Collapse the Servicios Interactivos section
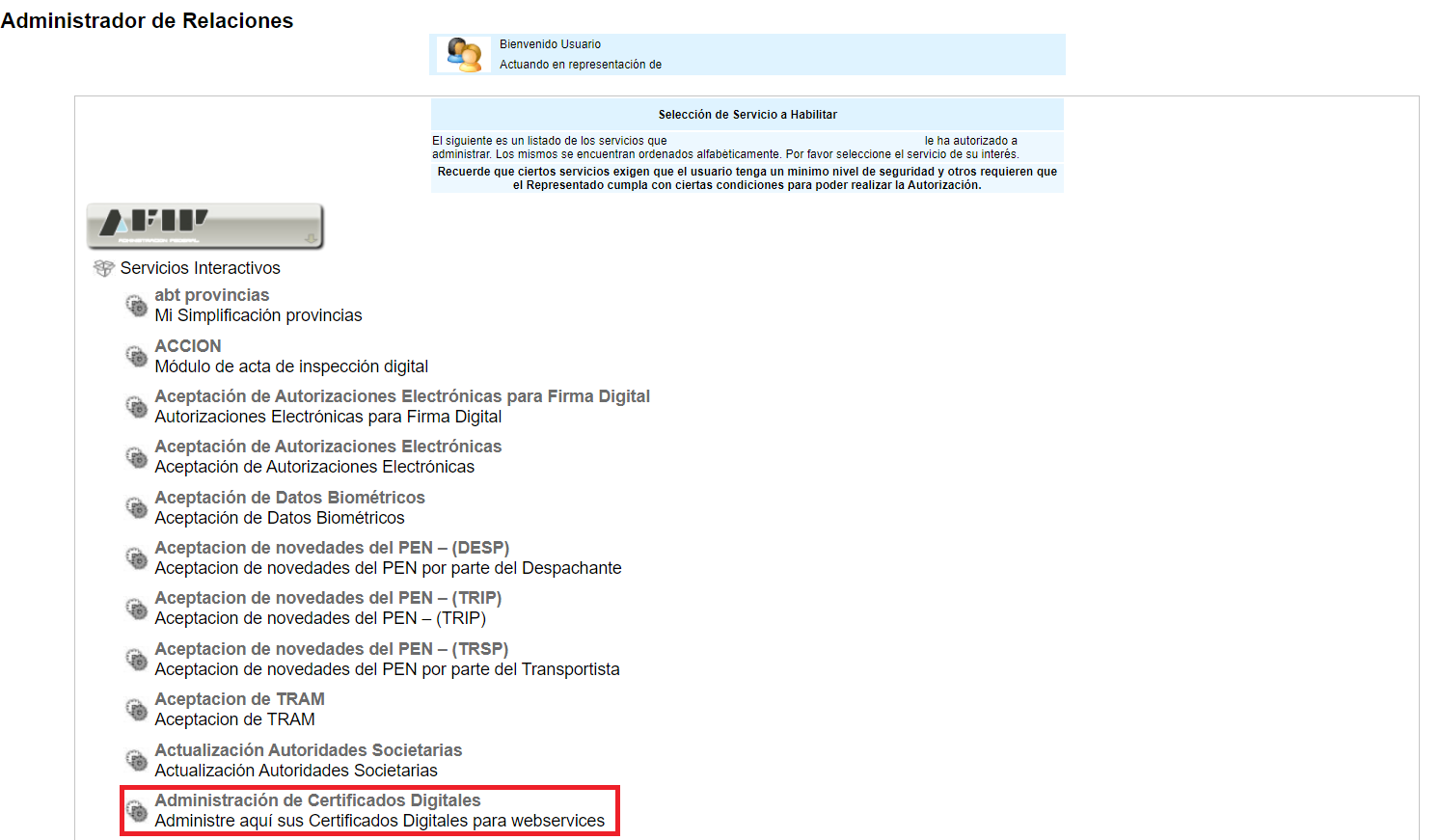This screenshot has height=840, width=1440. (200, 268)
